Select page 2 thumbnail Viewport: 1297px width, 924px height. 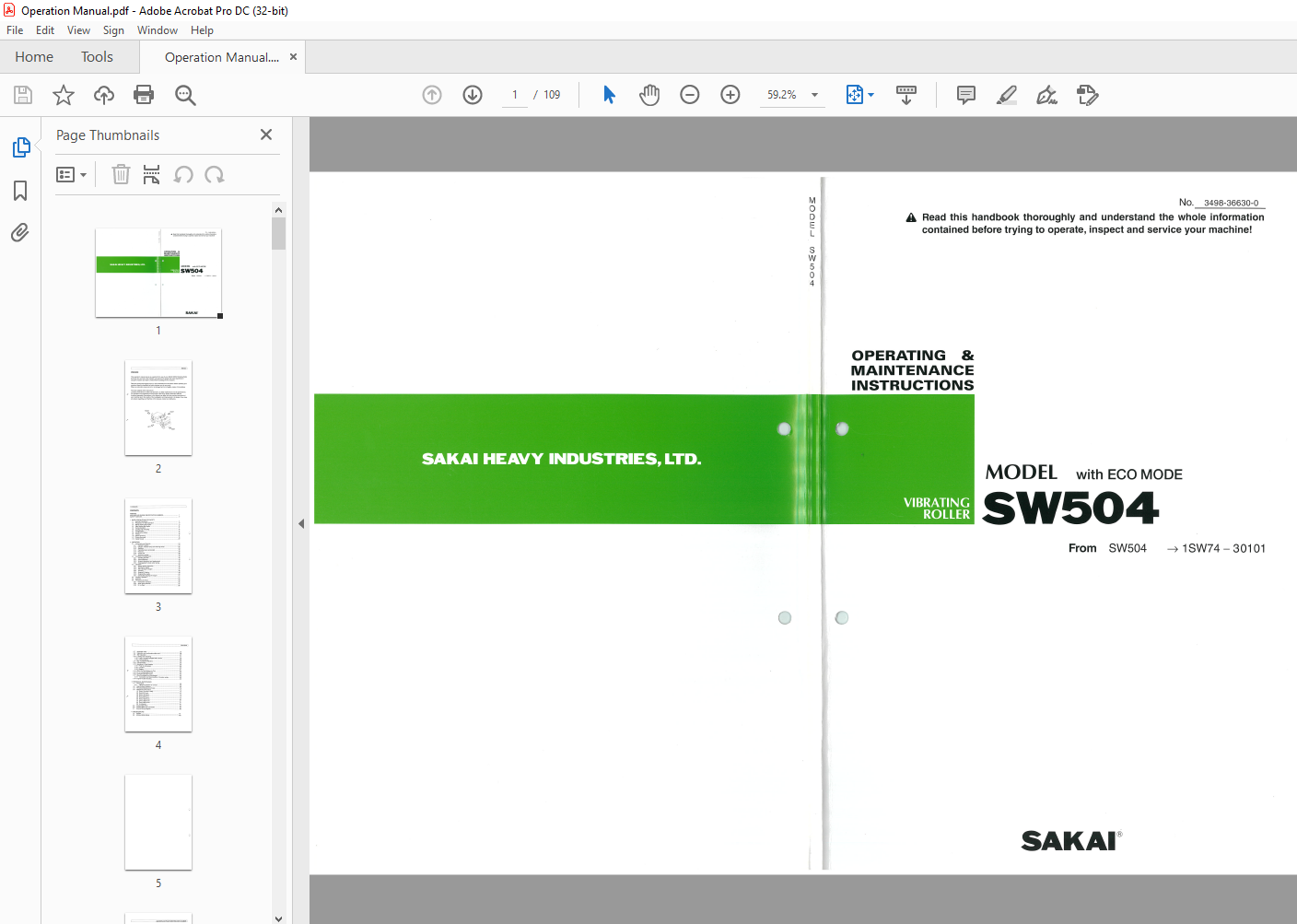point(158,408)
